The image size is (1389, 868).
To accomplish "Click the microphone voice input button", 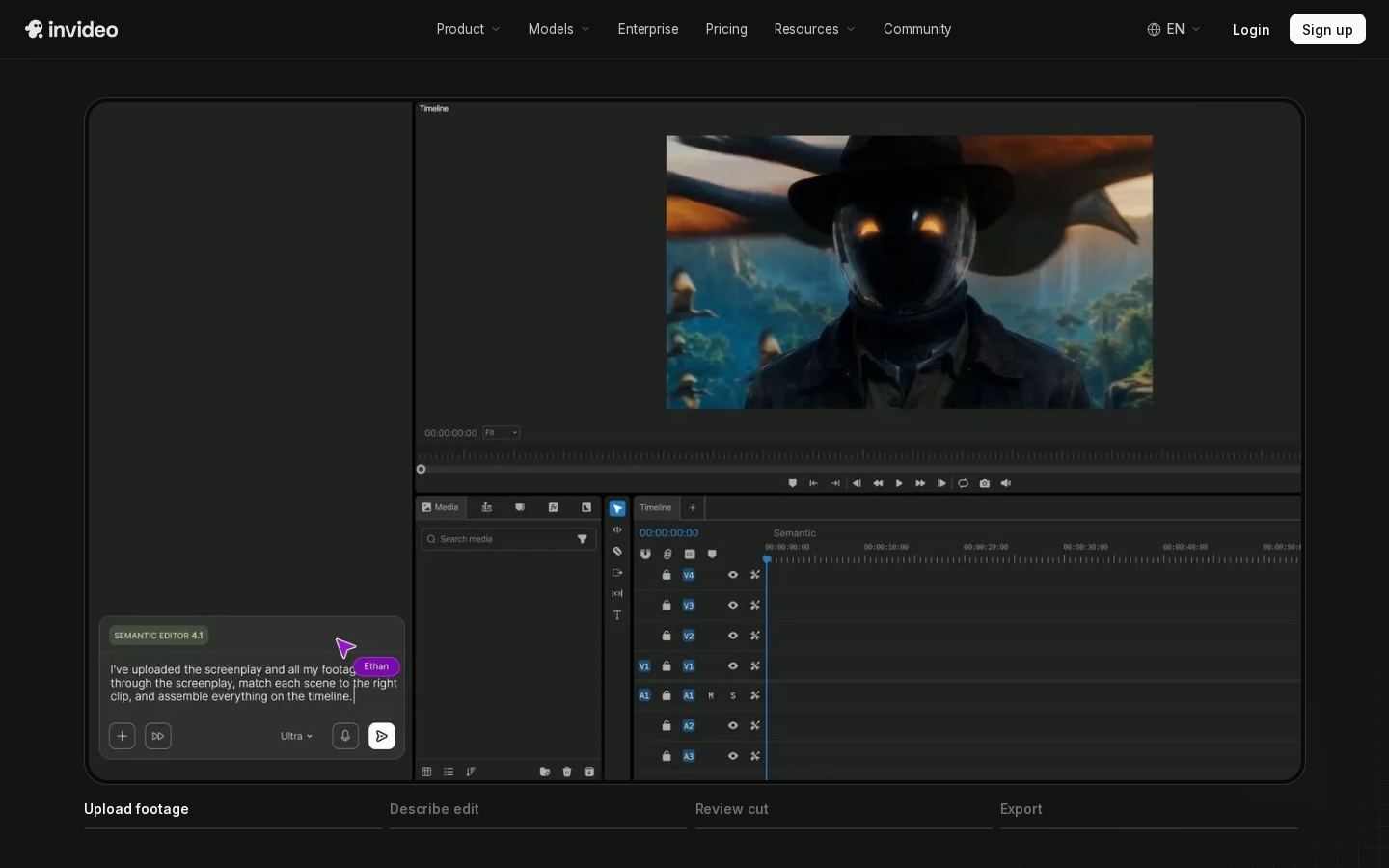I will tap(345, 736).
